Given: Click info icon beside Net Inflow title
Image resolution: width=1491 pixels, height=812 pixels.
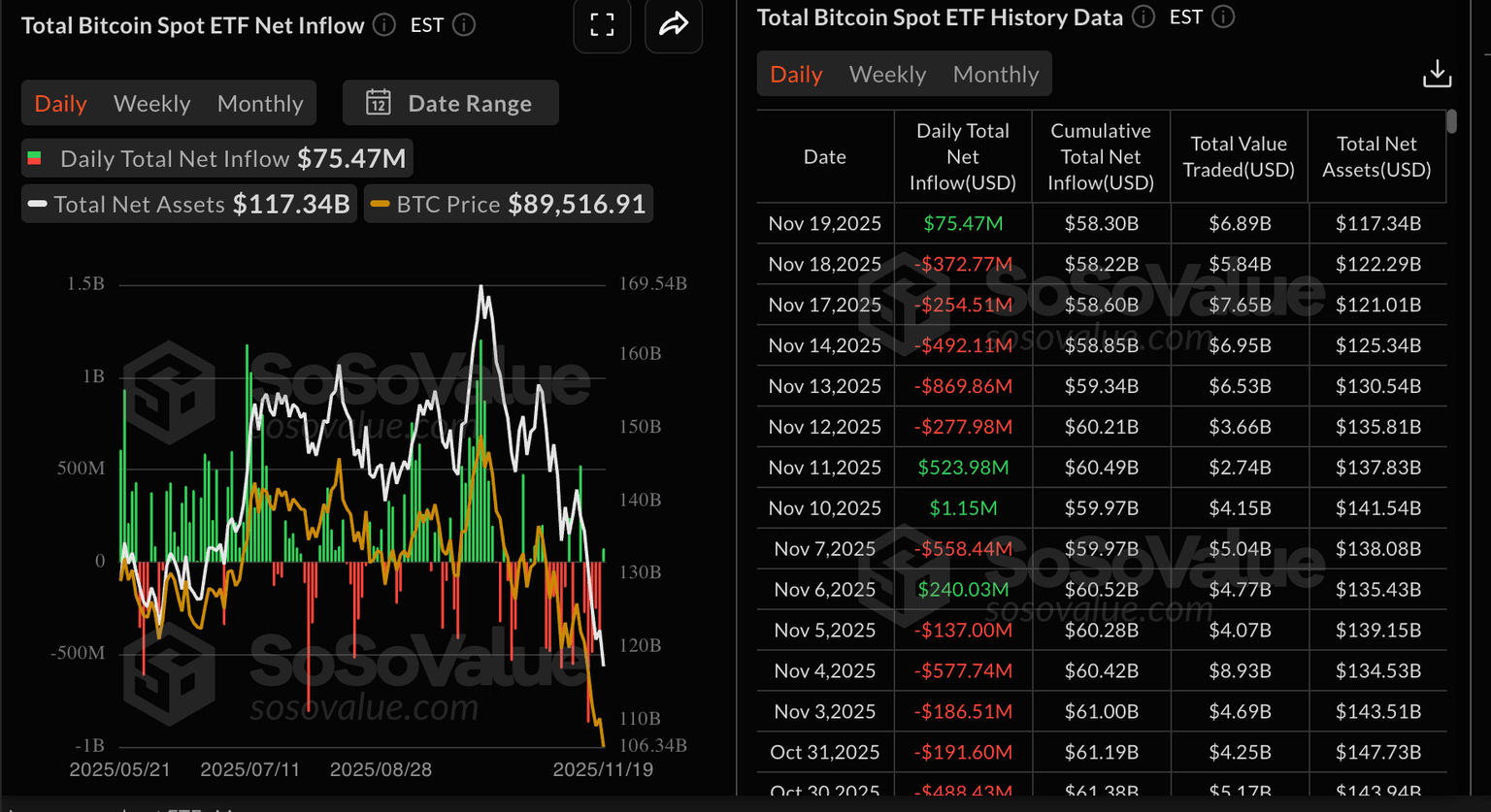Looking at the screenshot, I should [384, 25].
